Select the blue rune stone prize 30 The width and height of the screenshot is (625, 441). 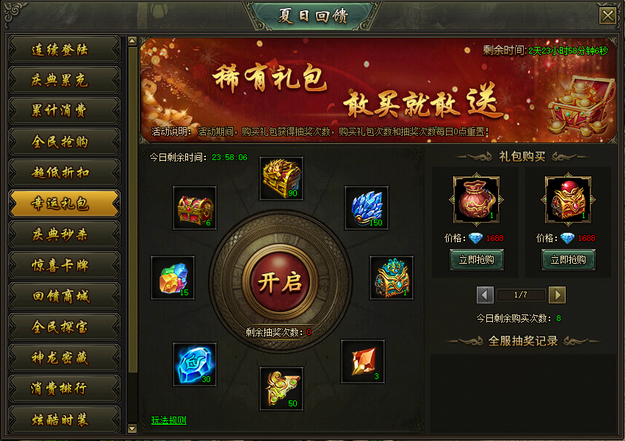(195, 364)
